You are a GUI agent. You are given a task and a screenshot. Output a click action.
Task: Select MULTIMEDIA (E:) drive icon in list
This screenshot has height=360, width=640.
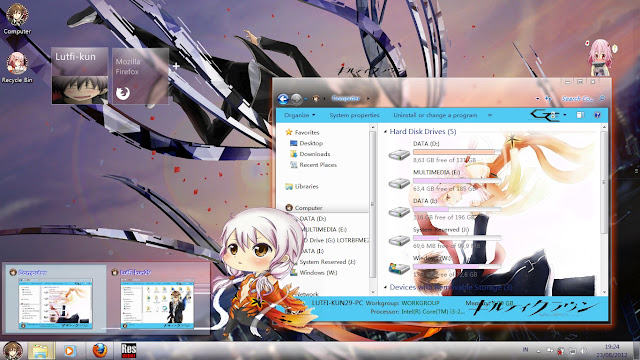coord(399,183)
